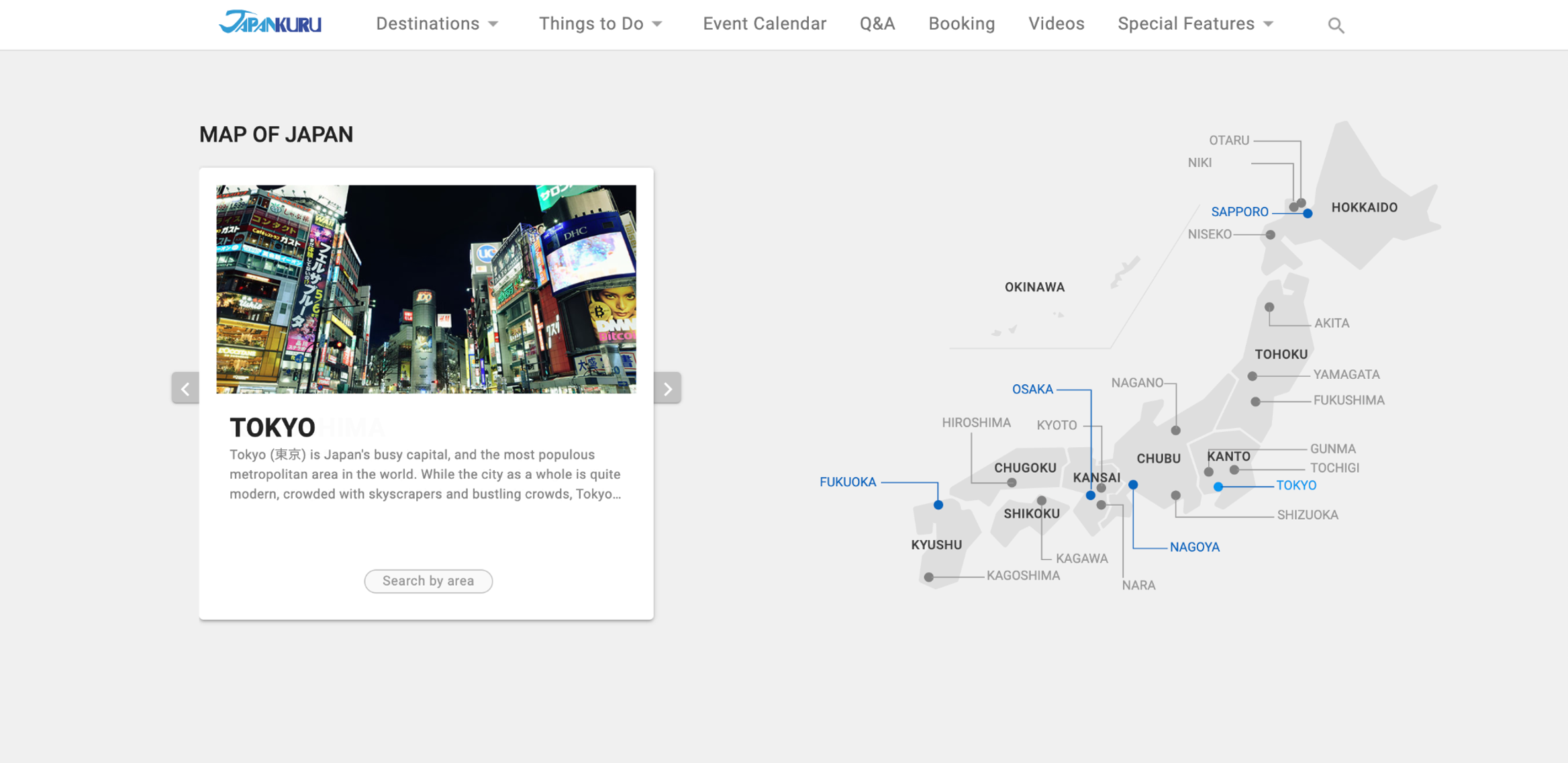Screen dimensions: 1568x763
Task: Expand the Special Features dropdown
Action: 1195,24
